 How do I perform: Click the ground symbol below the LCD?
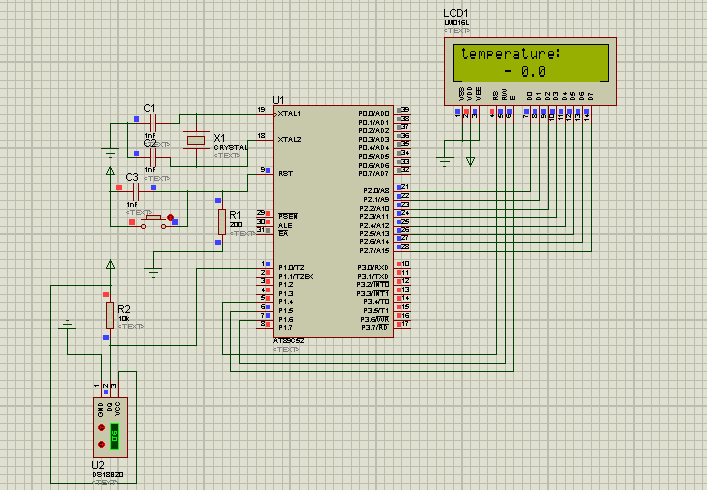(445, 161)
